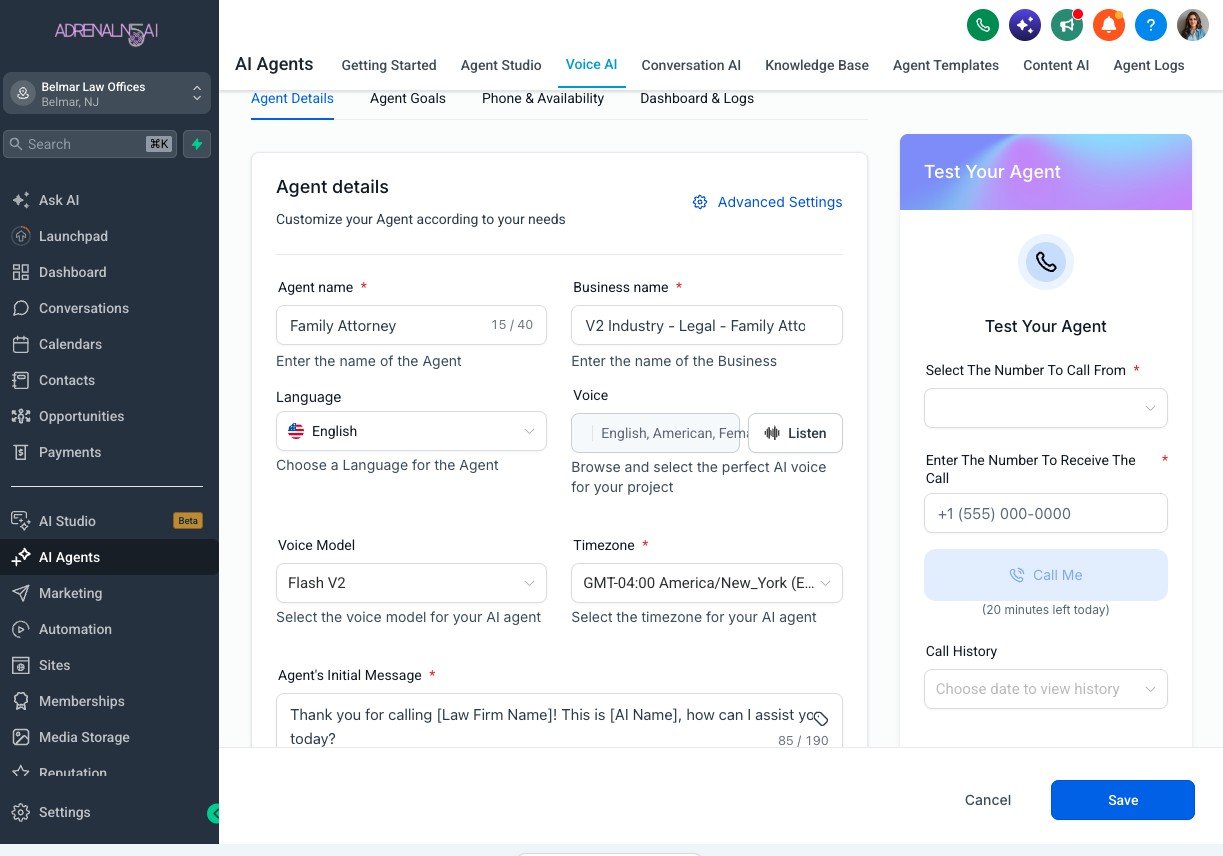Select the Agent Details sub-tab
Viewport: 1223px width, 856px height.
292,98
